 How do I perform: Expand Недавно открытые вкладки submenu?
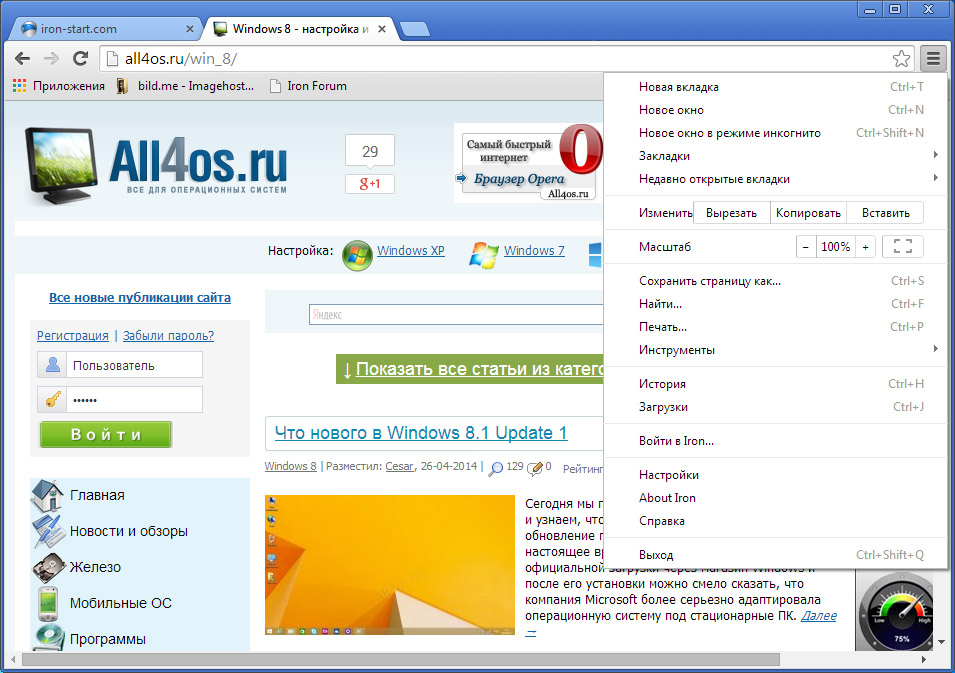tap(775, 179)
